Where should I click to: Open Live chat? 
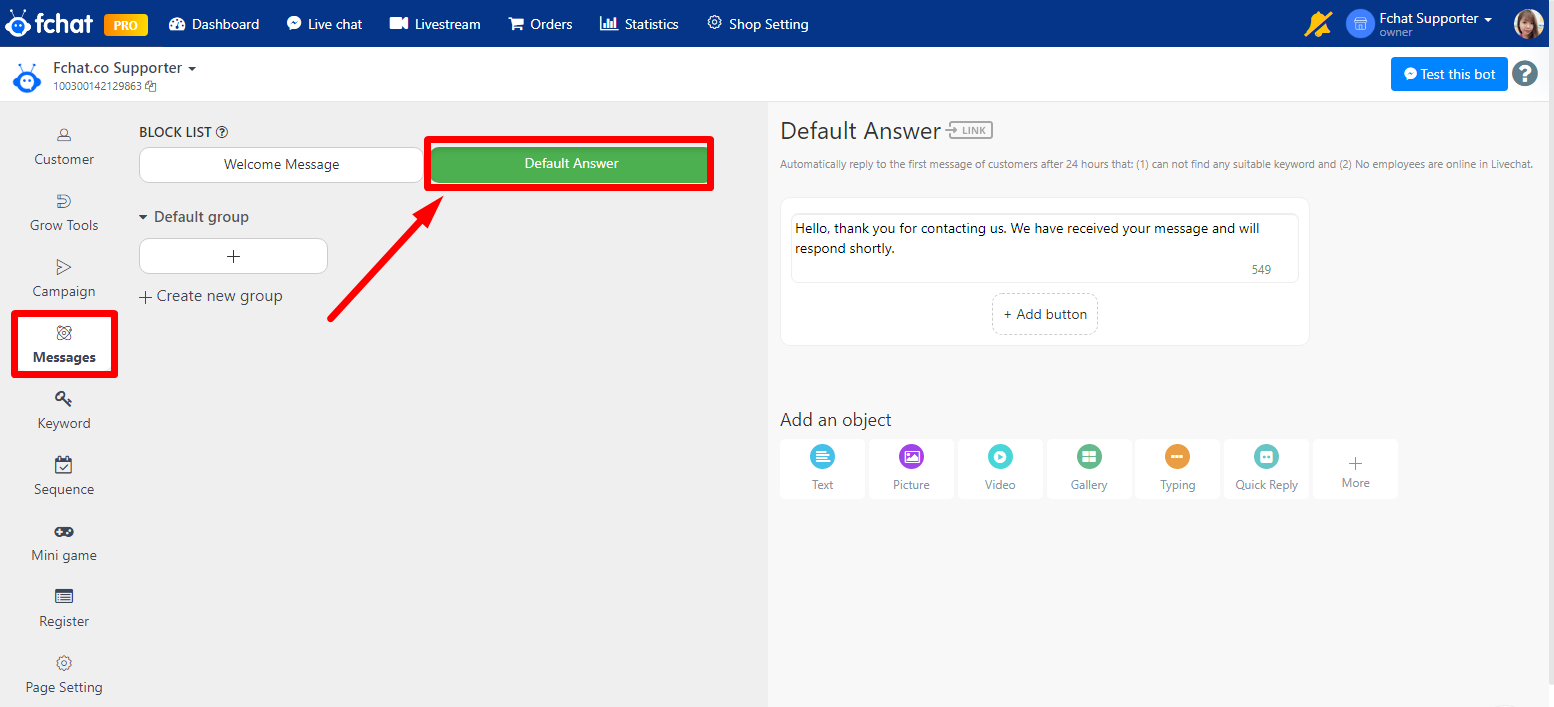324,24
